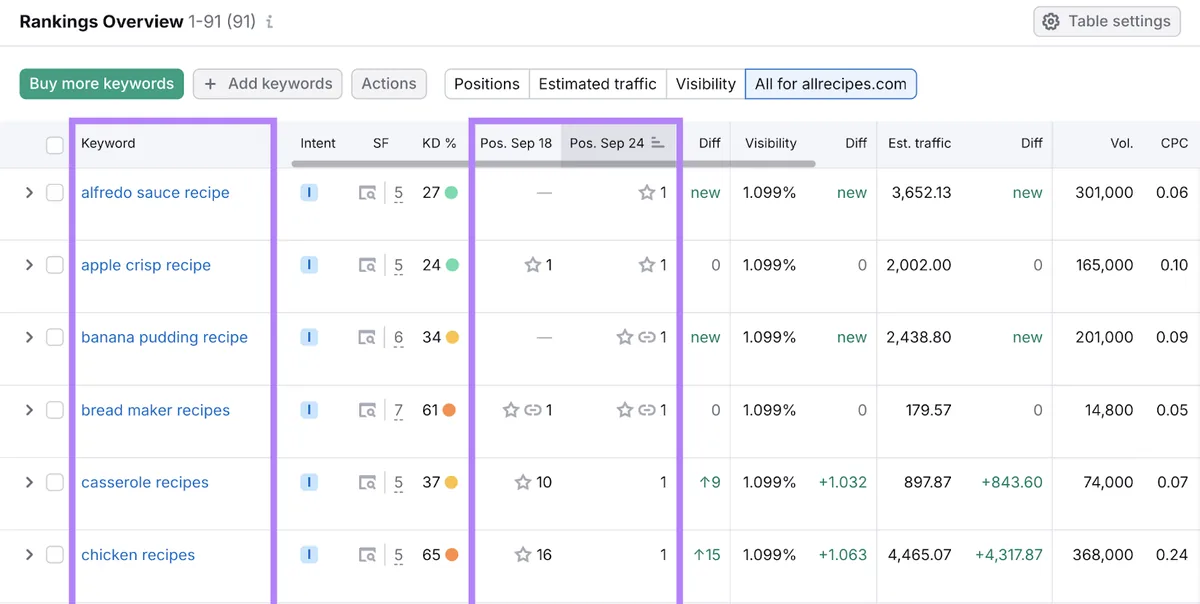Image resolution: width=1200 pixels, height=604 pixels.
Task: Check the apple crisp recipe row checkbox
Action: [x=55, y=265]
